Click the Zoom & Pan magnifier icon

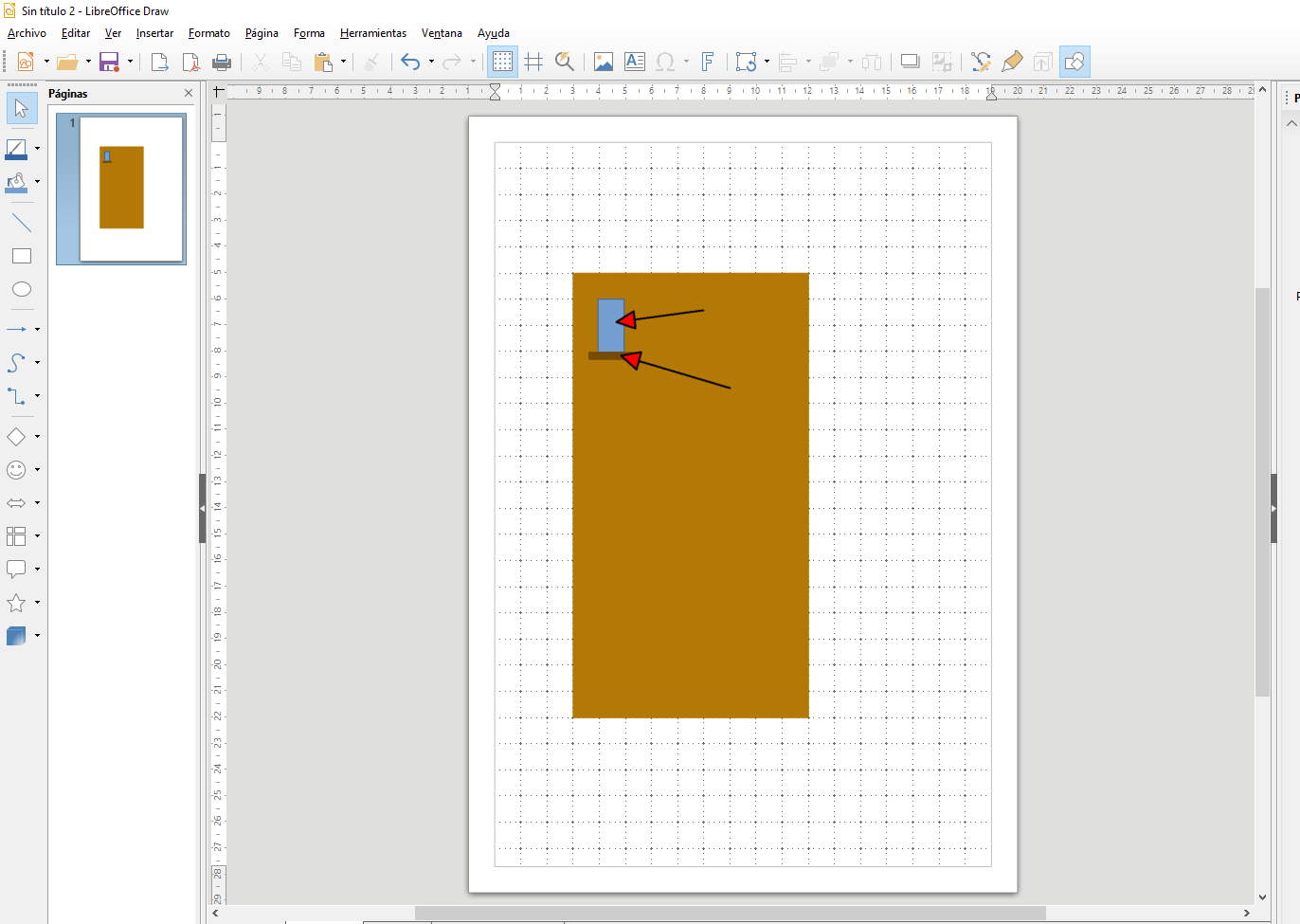pyautogui.click(x=565, y=62)
